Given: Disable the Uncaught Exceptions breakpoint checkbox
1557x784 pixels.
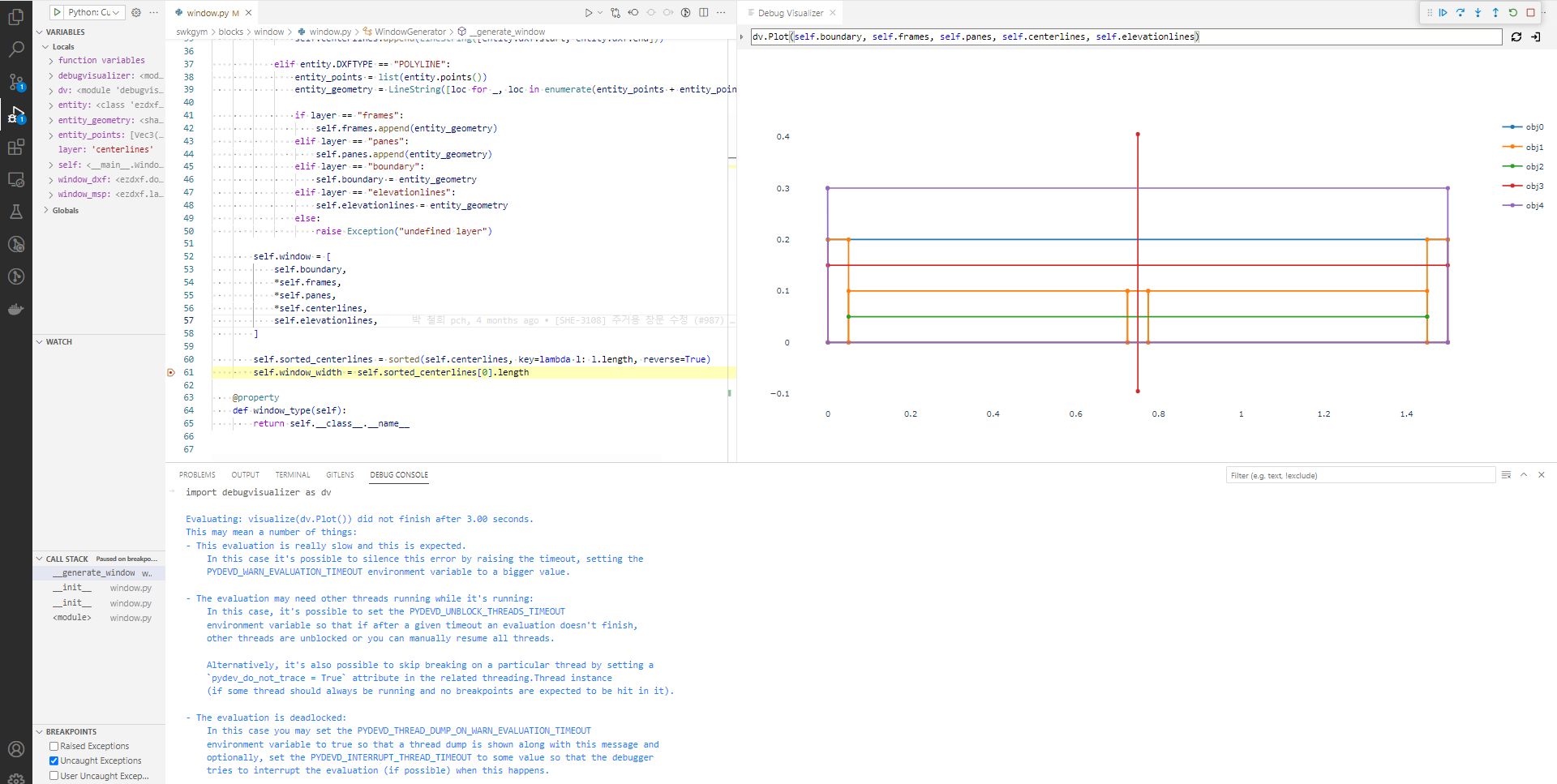Looking at the screenshot, I should (54, 760).
